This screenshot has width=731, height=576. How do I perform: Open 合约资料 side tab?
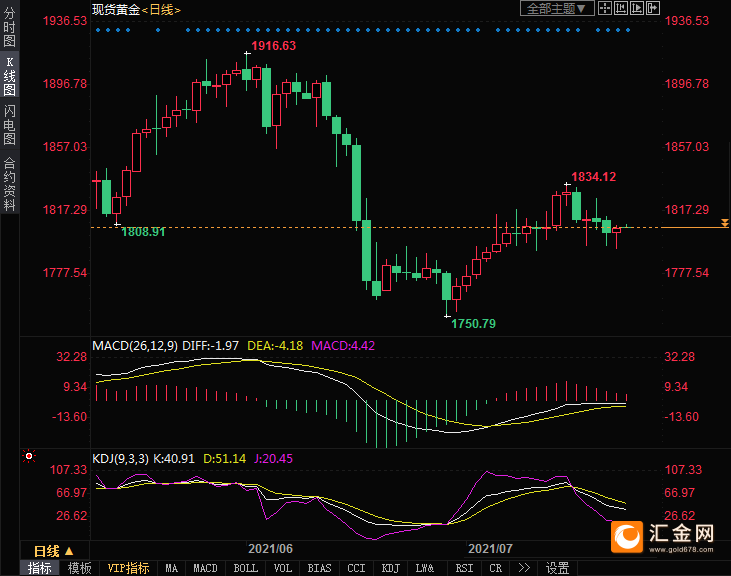(x=9, y=184)
